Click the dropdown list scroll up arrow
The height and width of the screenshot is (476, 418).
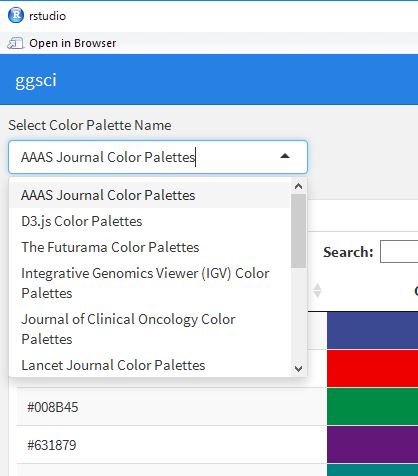pyautogui.click(x=299, y=186)
